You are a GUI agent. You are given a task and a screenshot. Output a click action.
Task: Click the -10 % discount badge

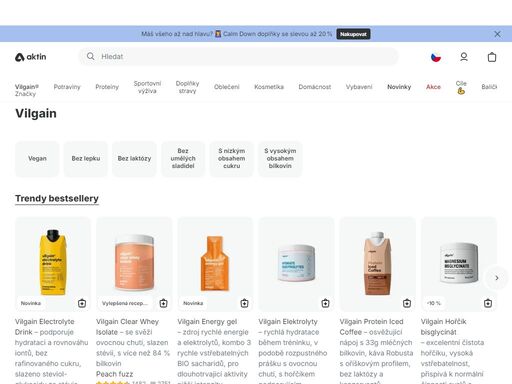pos(434,303)
